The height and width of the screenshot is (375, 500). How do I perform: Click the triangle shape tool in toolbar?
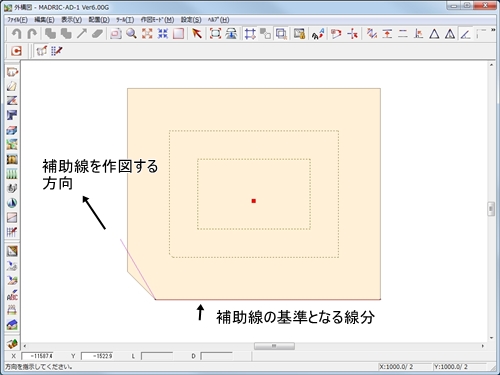point(434,34)
